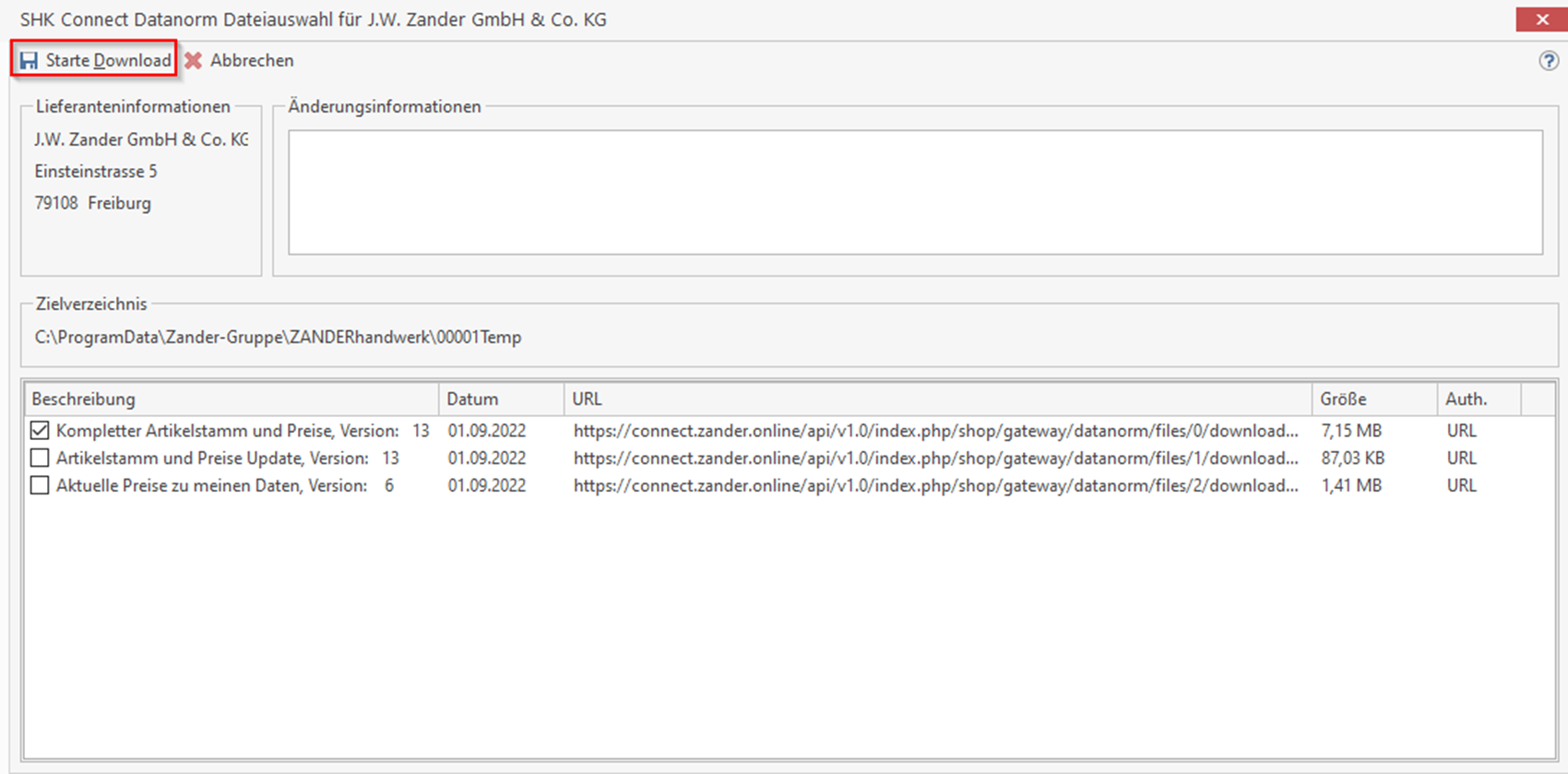Uncheck Kompletter Artikelstamm und Preise checkbox
Screen dimensions: 1568x774
coord(40,431)
